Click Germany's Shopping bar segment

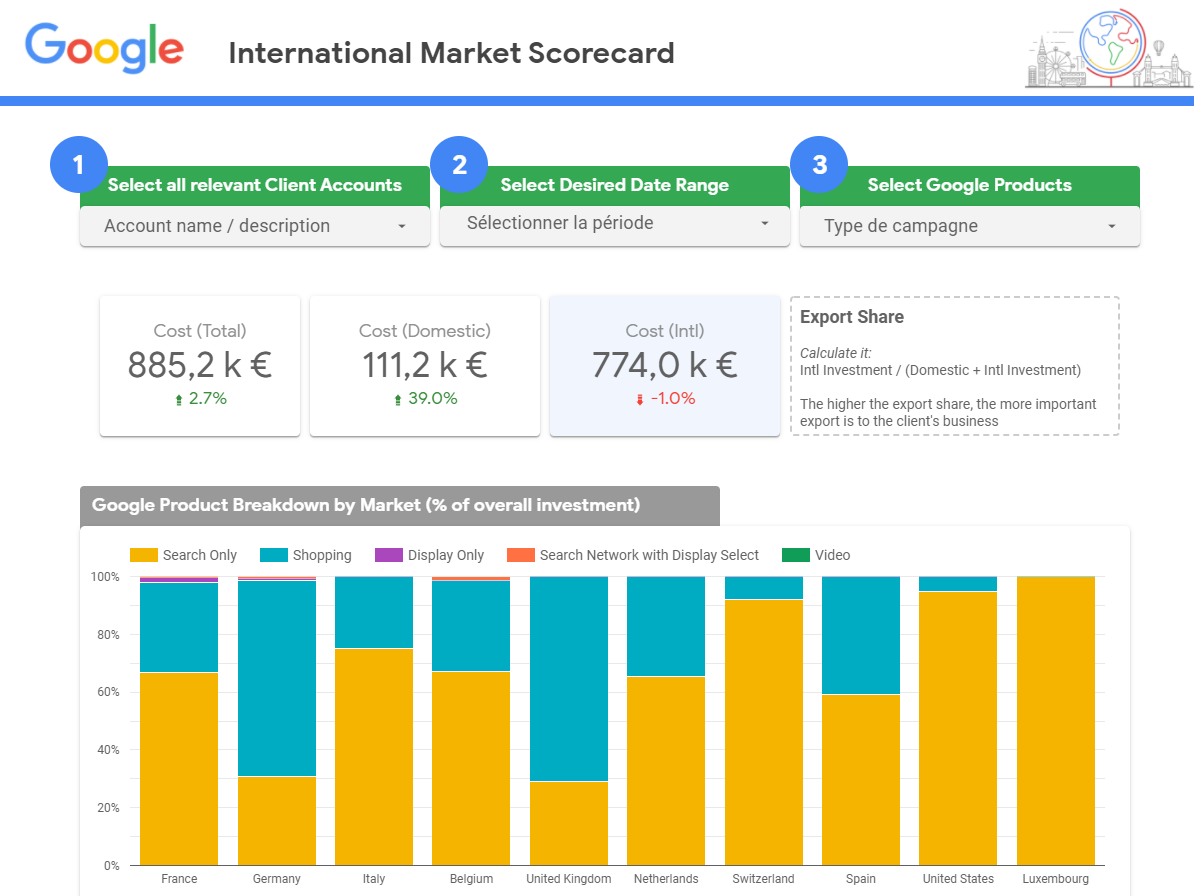coord(276,679)
